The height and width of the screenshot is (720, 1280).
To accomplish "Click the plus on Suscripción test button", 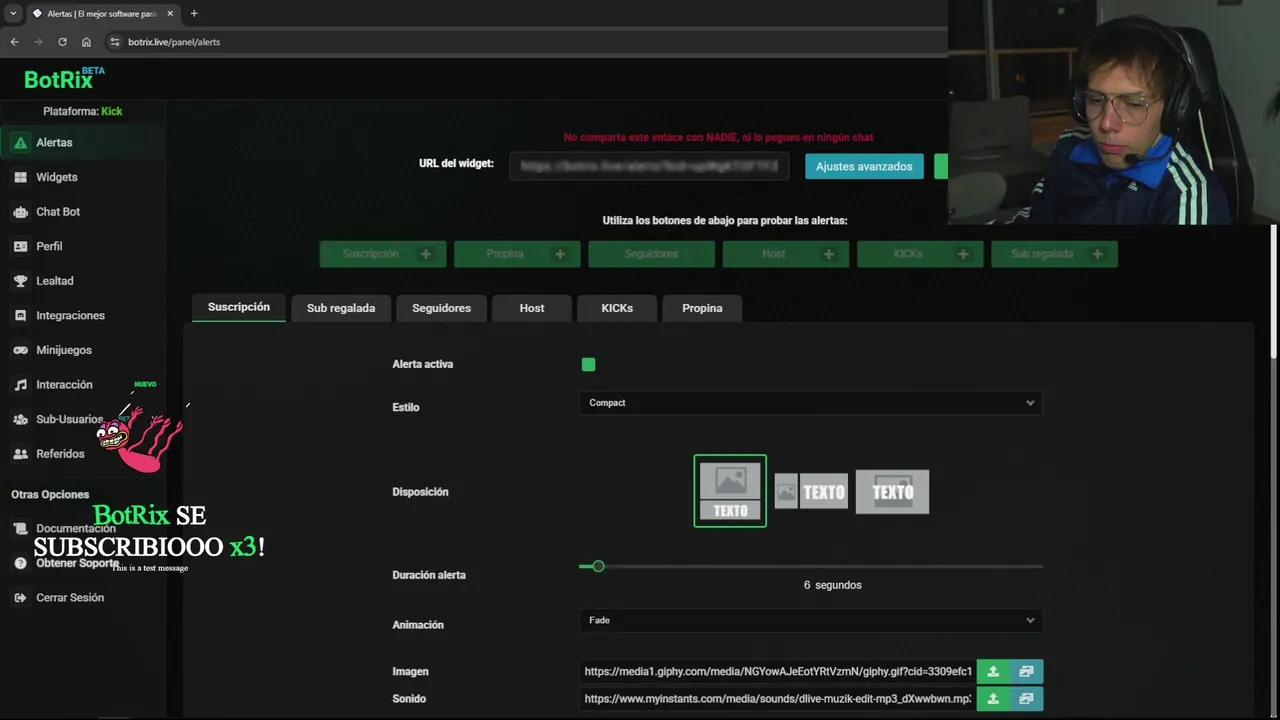I will click(426, 254).
